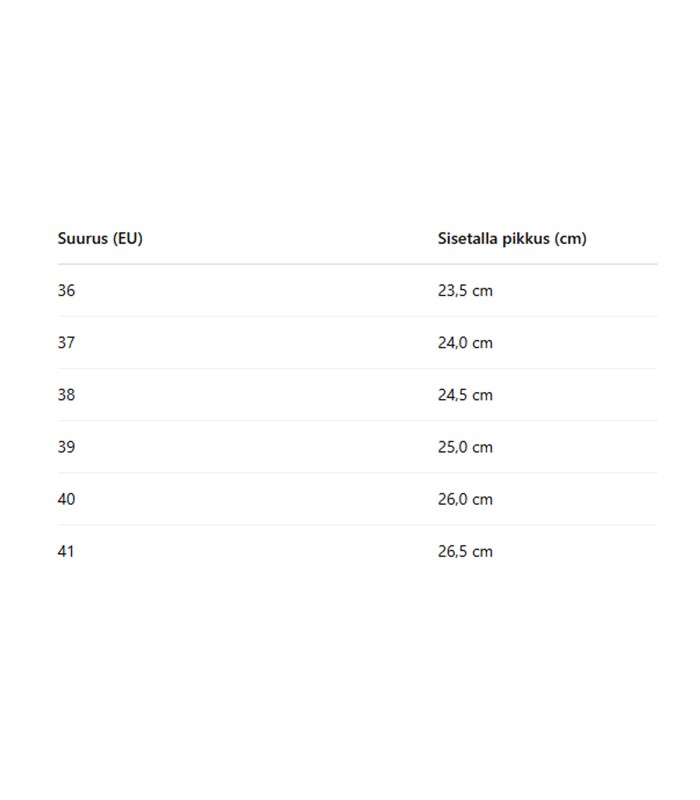Select size 37 cell
Screen dimensions: 700x800
66,342
